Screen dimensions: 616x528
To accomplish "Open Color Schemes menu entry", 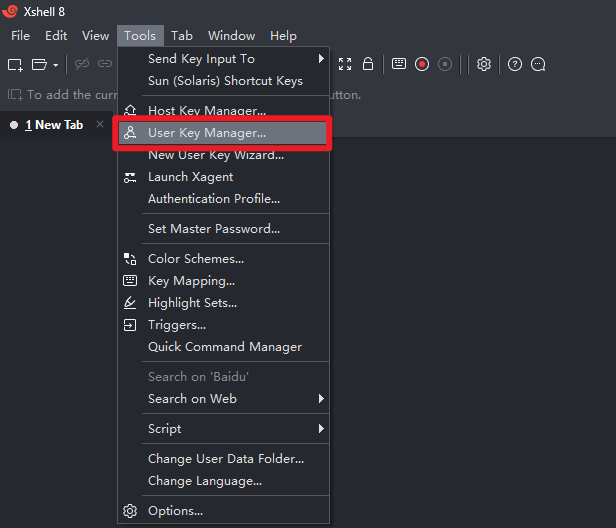I will (196, 259).
